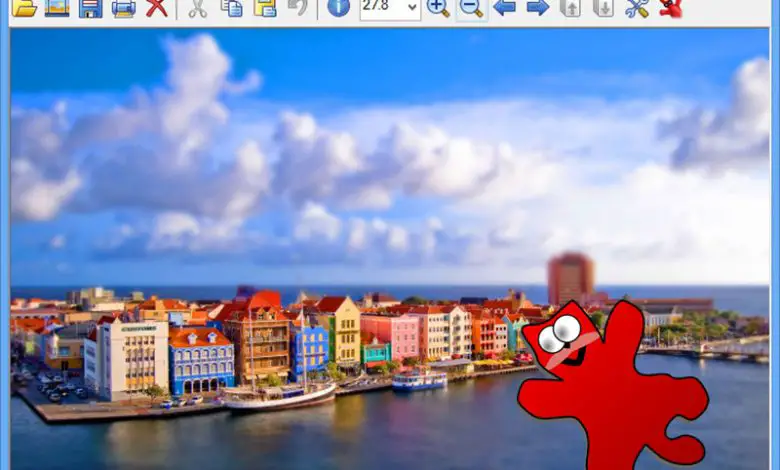Viewport: 780px width, 470px height.
Task: Delete the file with the red X icon
Action: point(157,7)
